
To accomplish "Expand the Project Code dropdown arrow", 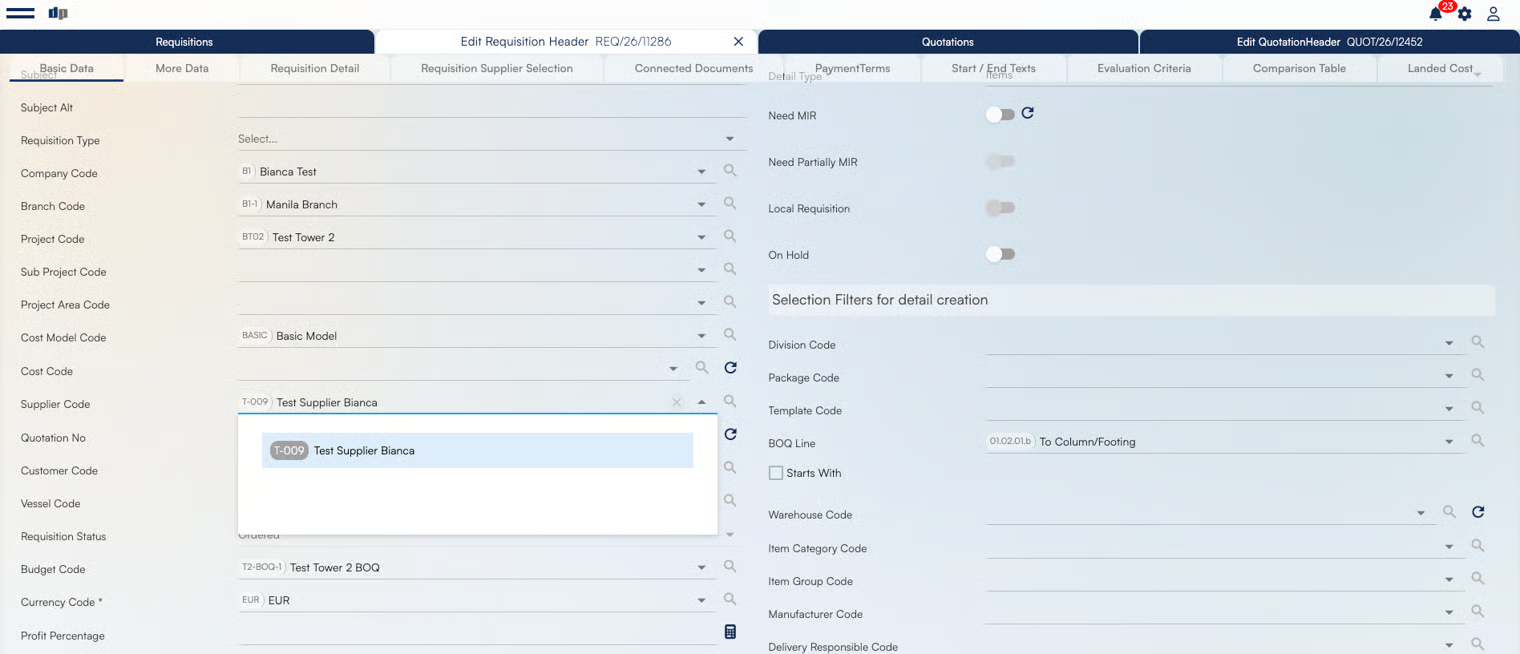I will [701, 238].
